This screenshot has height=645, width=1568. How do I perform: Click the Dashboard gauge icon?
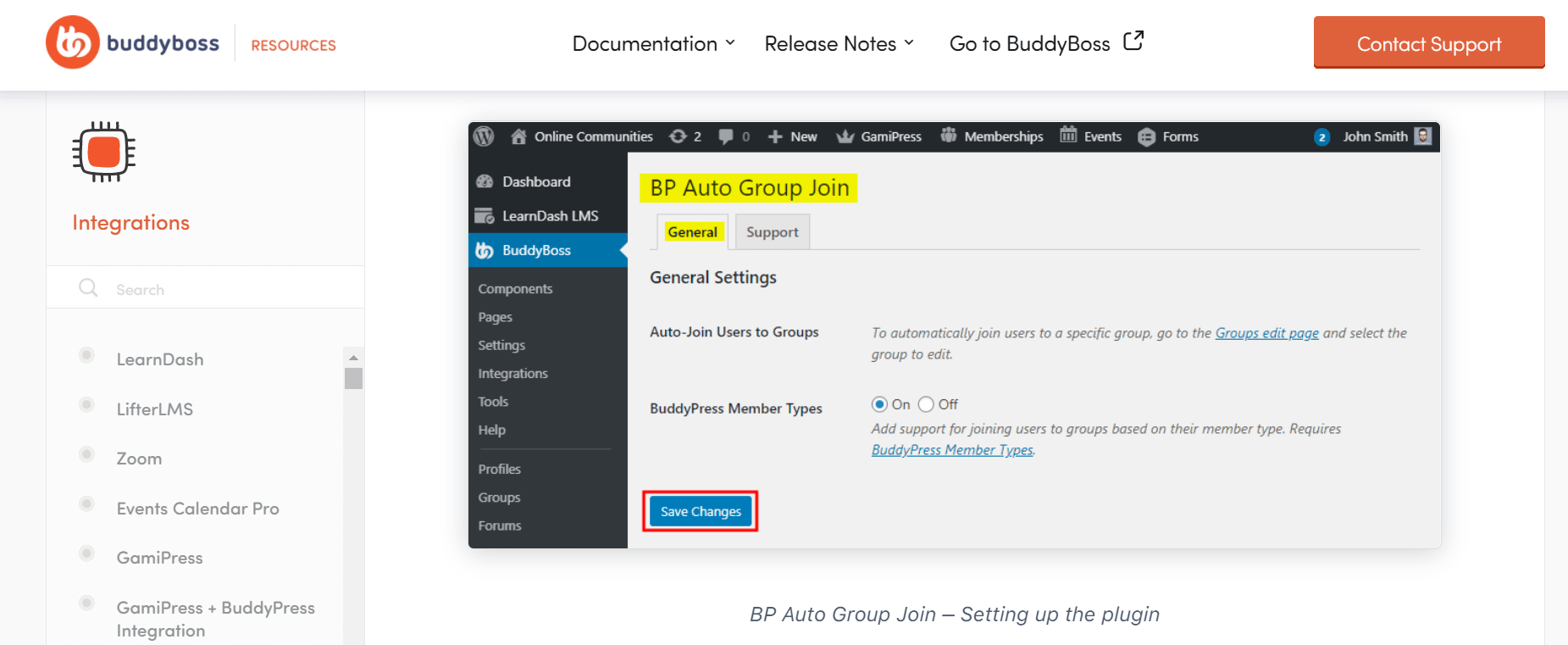tap(485, 181)
